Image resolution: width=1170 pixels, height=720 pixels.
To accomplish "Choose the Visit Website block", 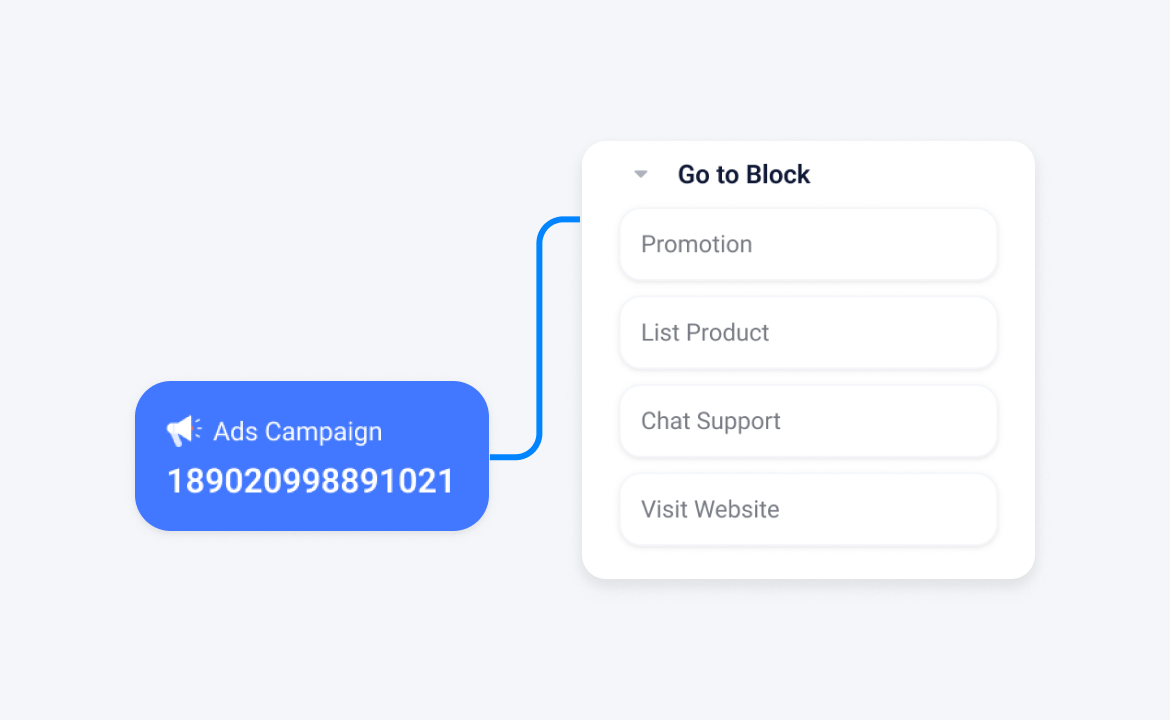I will click(x=808, y=510).
